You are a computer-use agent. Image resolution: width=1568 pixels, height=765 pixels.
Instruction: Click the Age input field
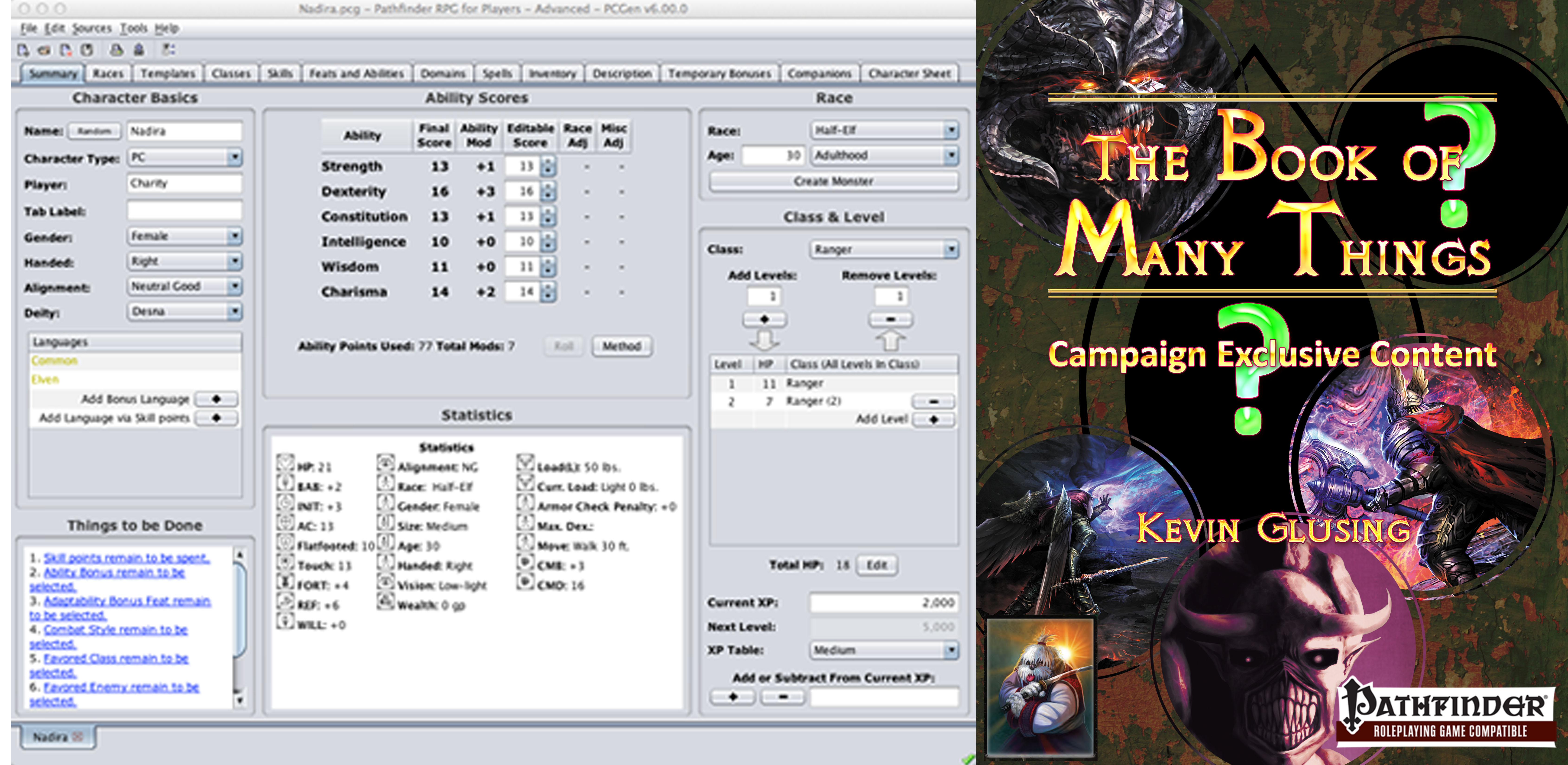point(774,156)
